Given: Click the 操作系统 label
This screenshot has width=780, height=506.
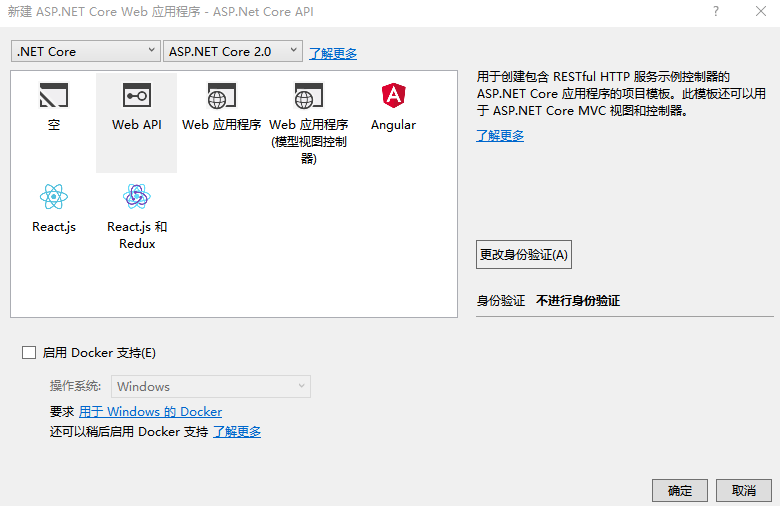Looking at the screenshot, I should point(75,386).
